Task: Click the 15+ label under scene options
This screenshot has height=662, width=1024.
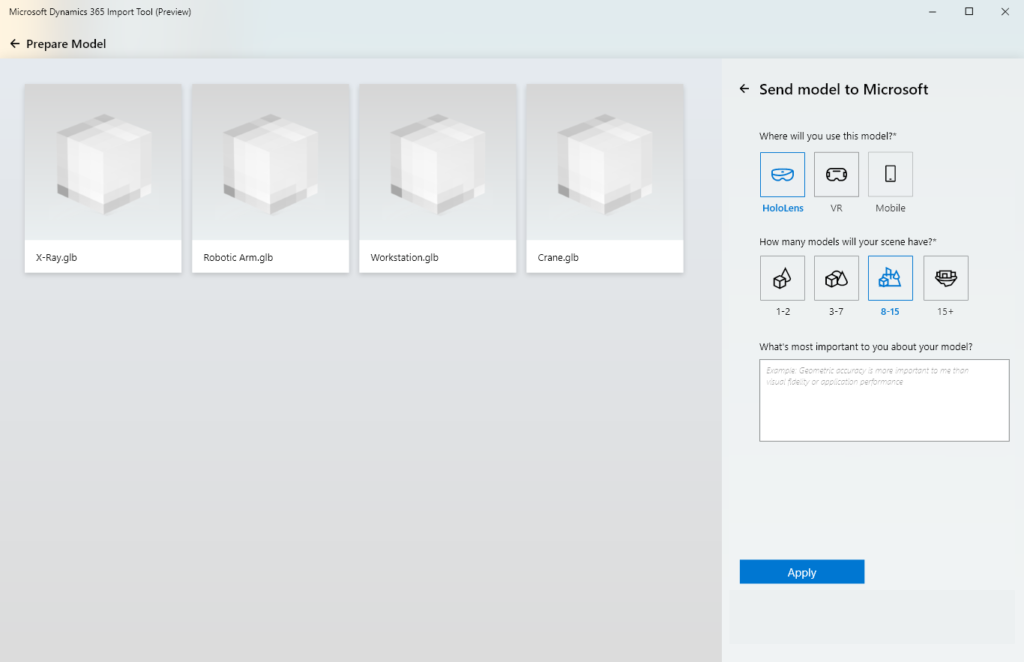Action: tap(945, 312)
